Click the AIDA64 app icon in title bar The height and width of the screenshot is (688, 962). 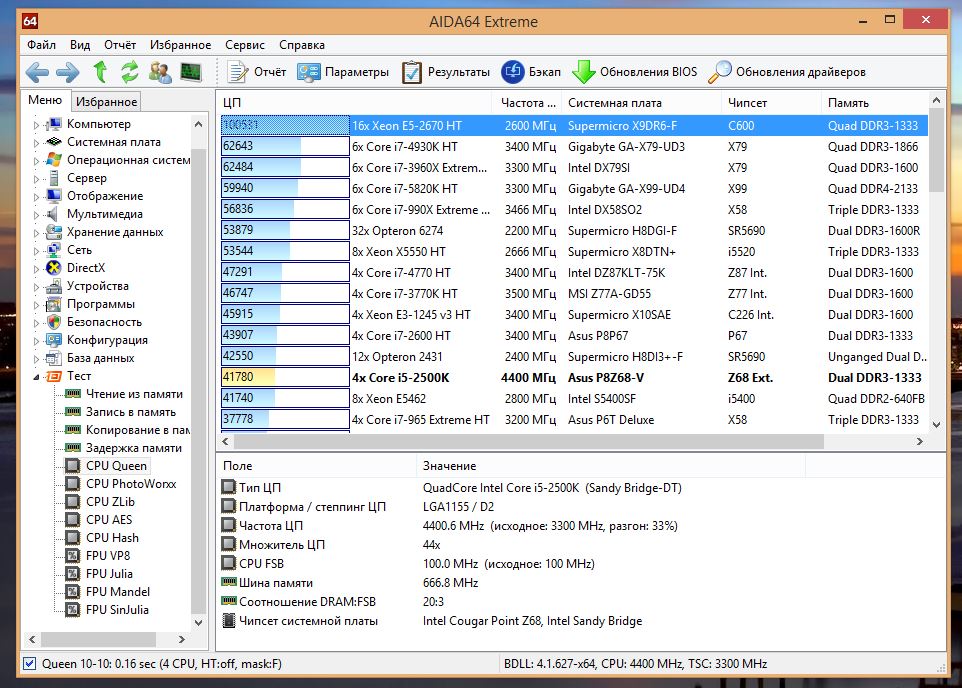(x=30, y=21)
